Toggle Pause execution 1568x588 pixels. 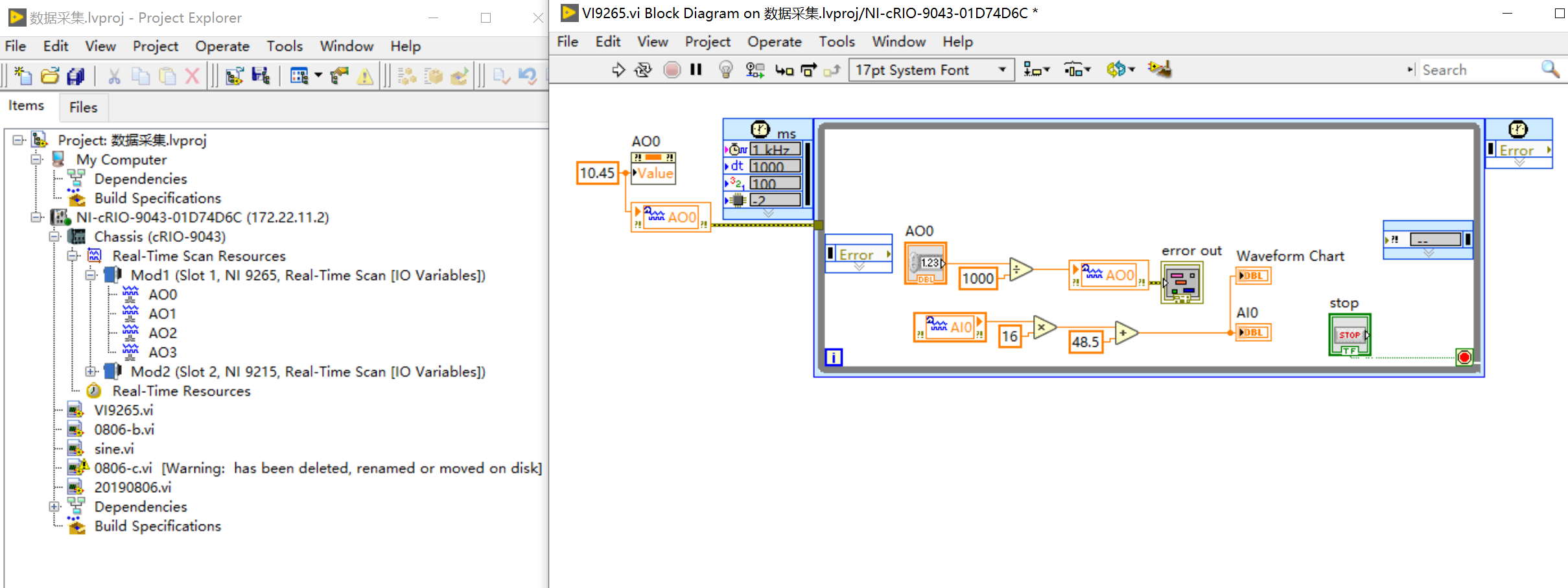[x=696, y=69]
